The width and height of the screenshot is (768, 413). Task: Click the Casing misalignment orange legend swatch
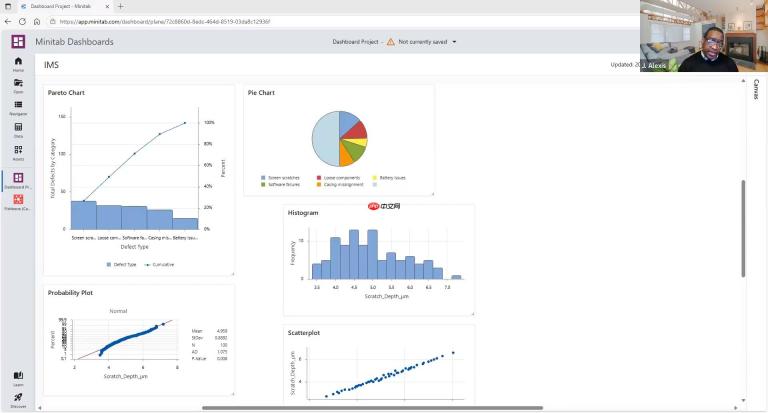click(x=319, y=185)
